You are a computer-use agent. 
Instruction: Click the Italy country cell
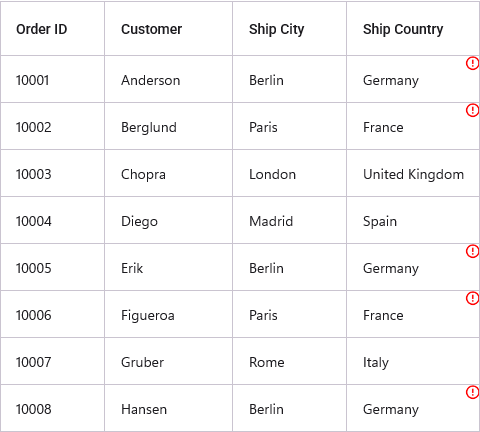[413, 361]
